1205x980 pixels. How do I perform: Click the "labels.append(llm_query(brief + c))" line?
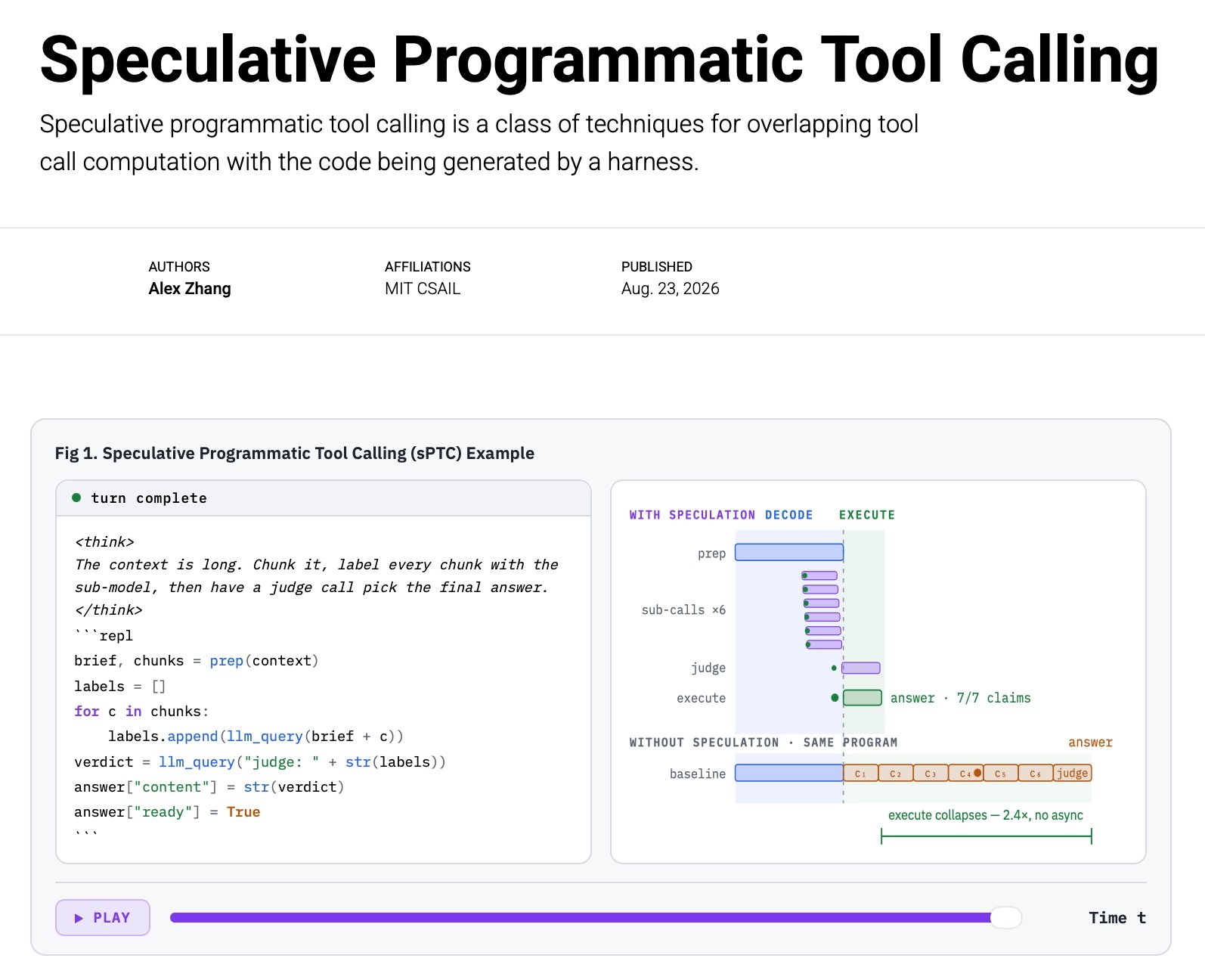pos(256,736)
